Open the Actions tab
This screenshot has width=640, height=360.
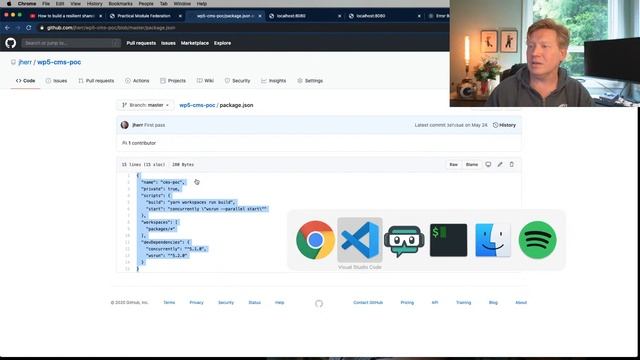[137, 81]
